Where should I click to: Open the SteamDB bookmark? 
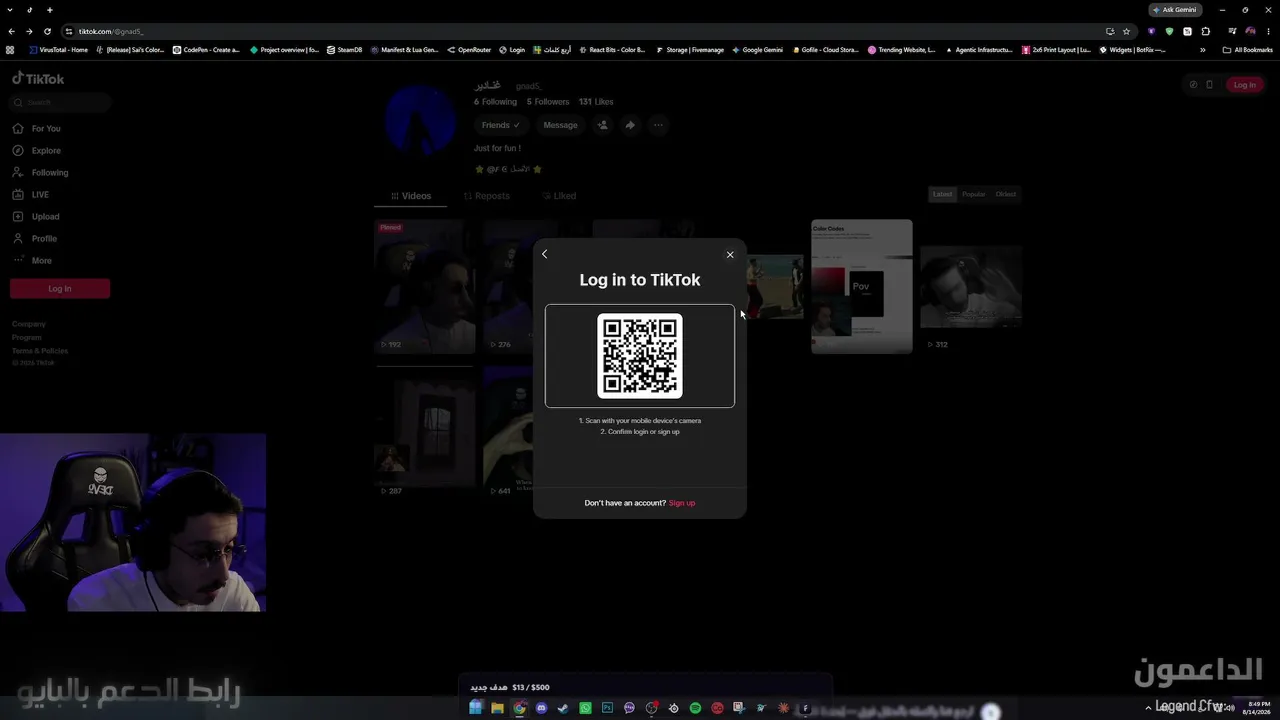point(345,50)
